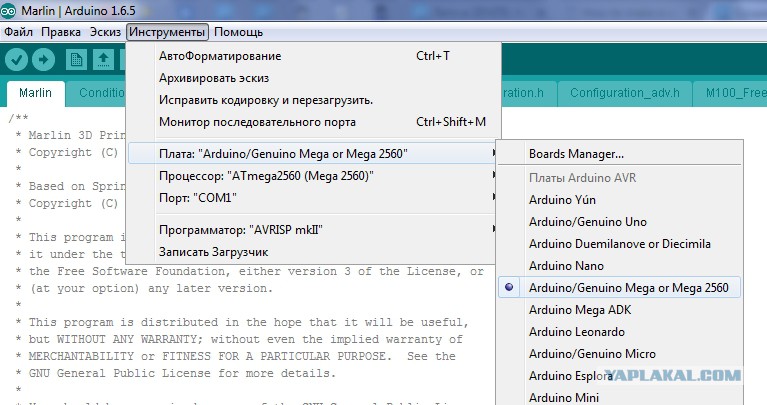Image resolution: width=767 pixels, height=405 pixels.
Task: Switch to the M100_Free tab
Action: (x=731, y=93)
